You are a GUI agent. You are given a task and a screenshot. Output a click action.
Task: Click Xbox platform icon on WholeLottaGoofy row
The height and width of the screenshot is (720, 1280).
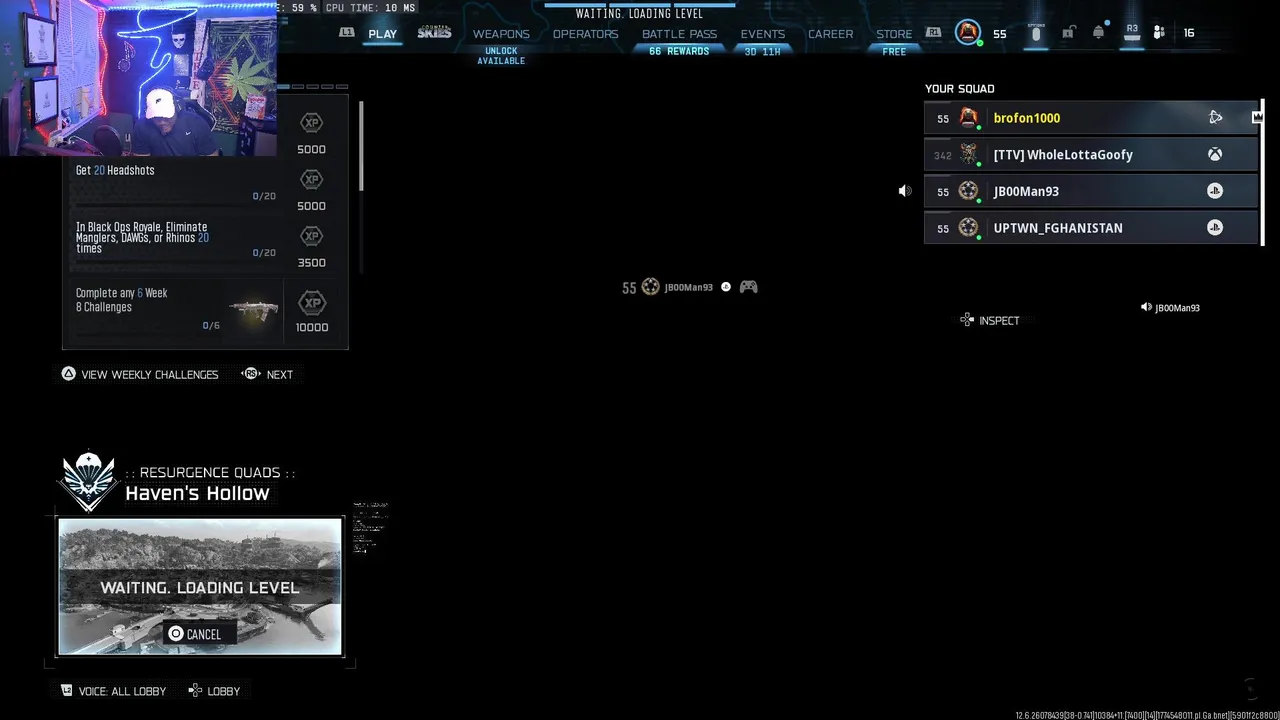[x=1215, y=155]
